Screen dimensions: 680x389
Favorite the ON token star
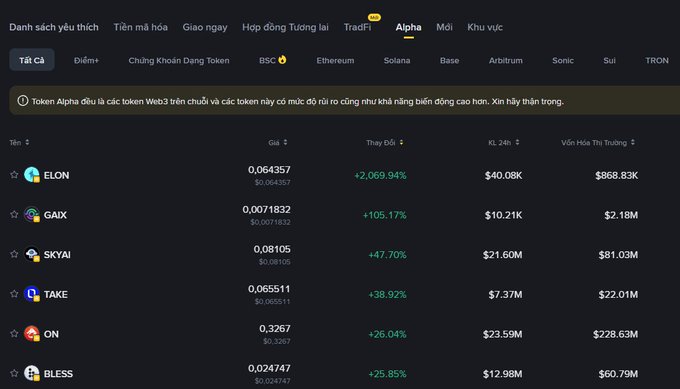pos(14,333)
